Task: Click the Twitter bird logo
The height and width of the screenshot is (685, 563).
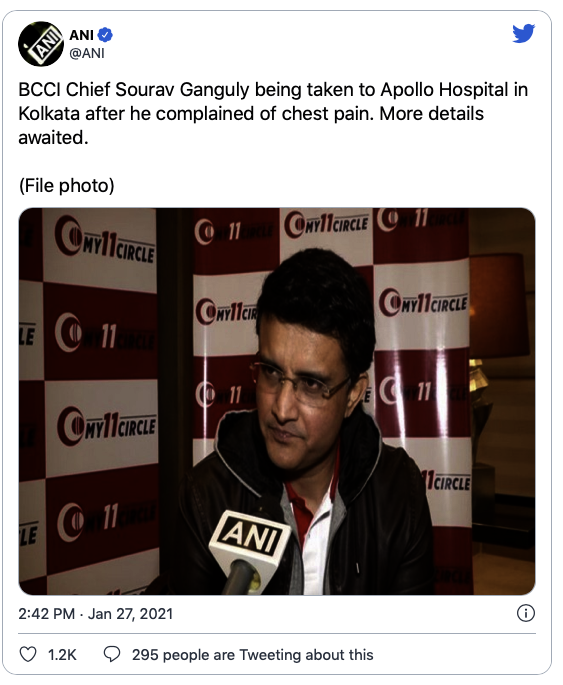Action: pyautogui.click(x=524, y=34)
